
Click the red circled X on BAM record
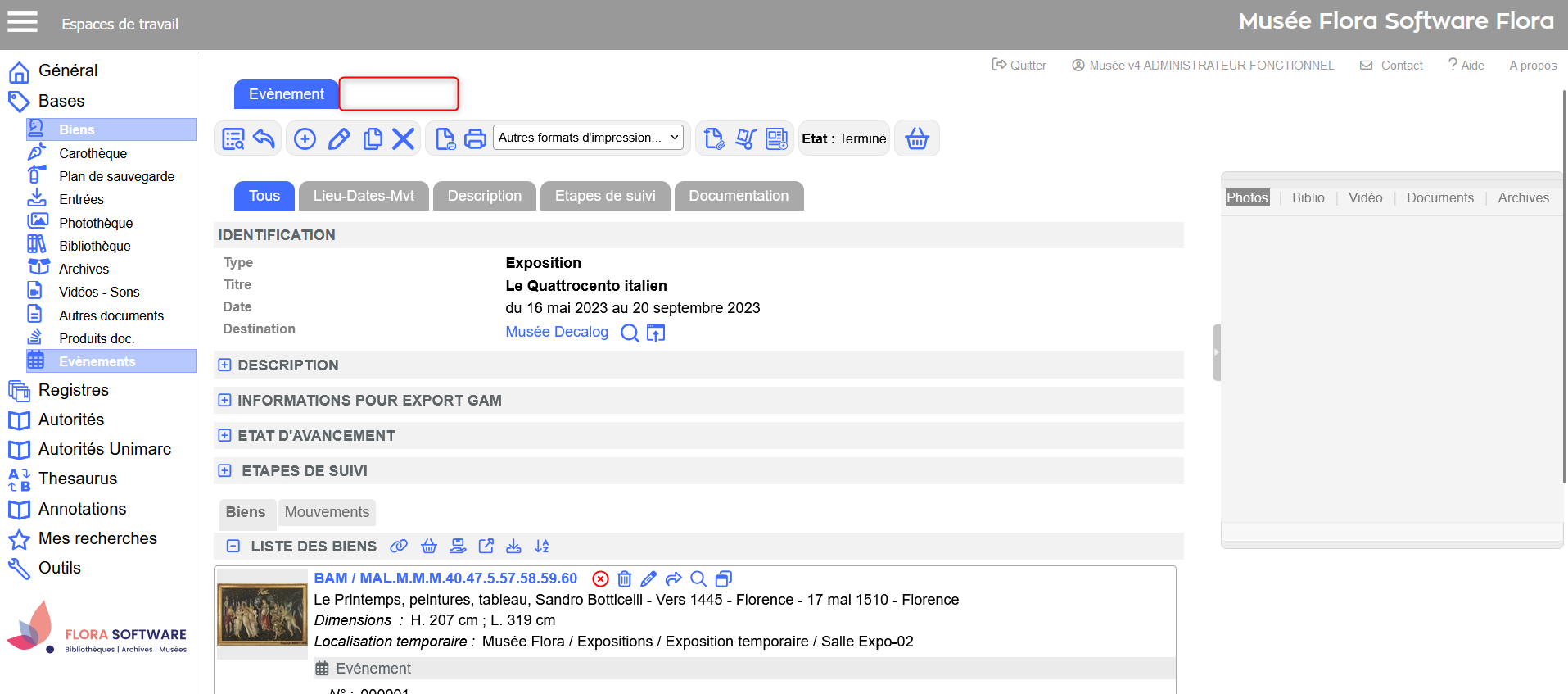click(x=600, y=579)
